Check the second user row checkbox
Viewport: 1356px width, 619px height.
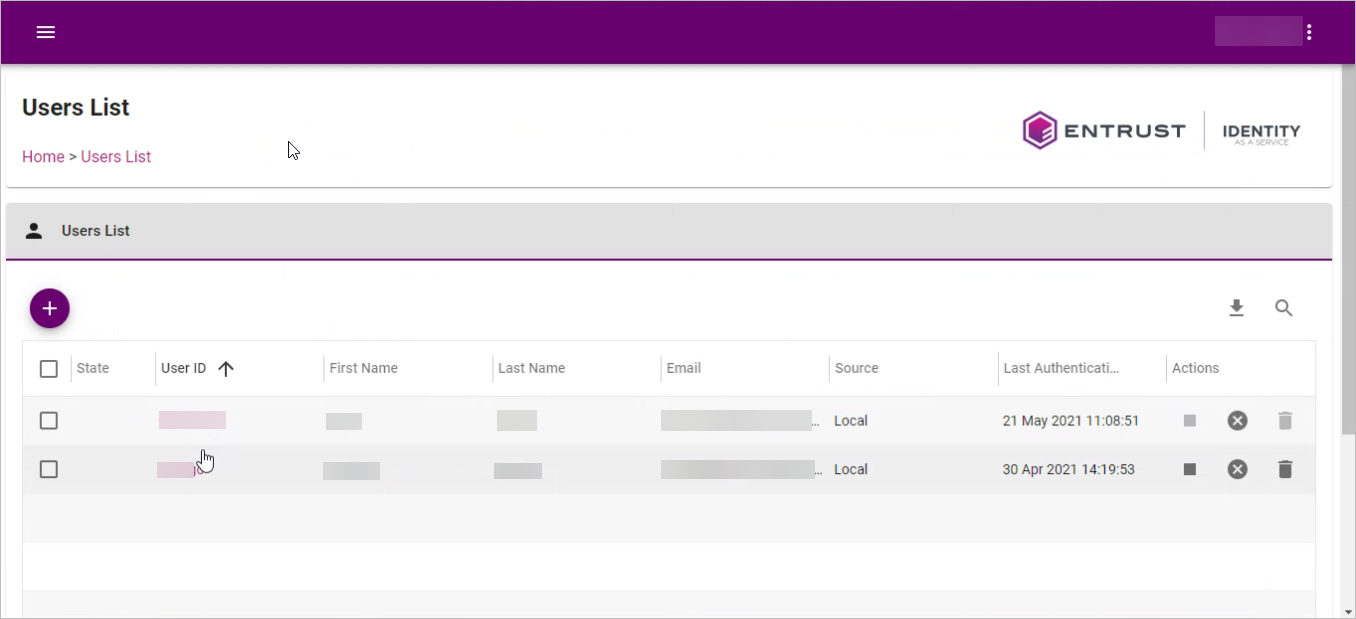49,469
